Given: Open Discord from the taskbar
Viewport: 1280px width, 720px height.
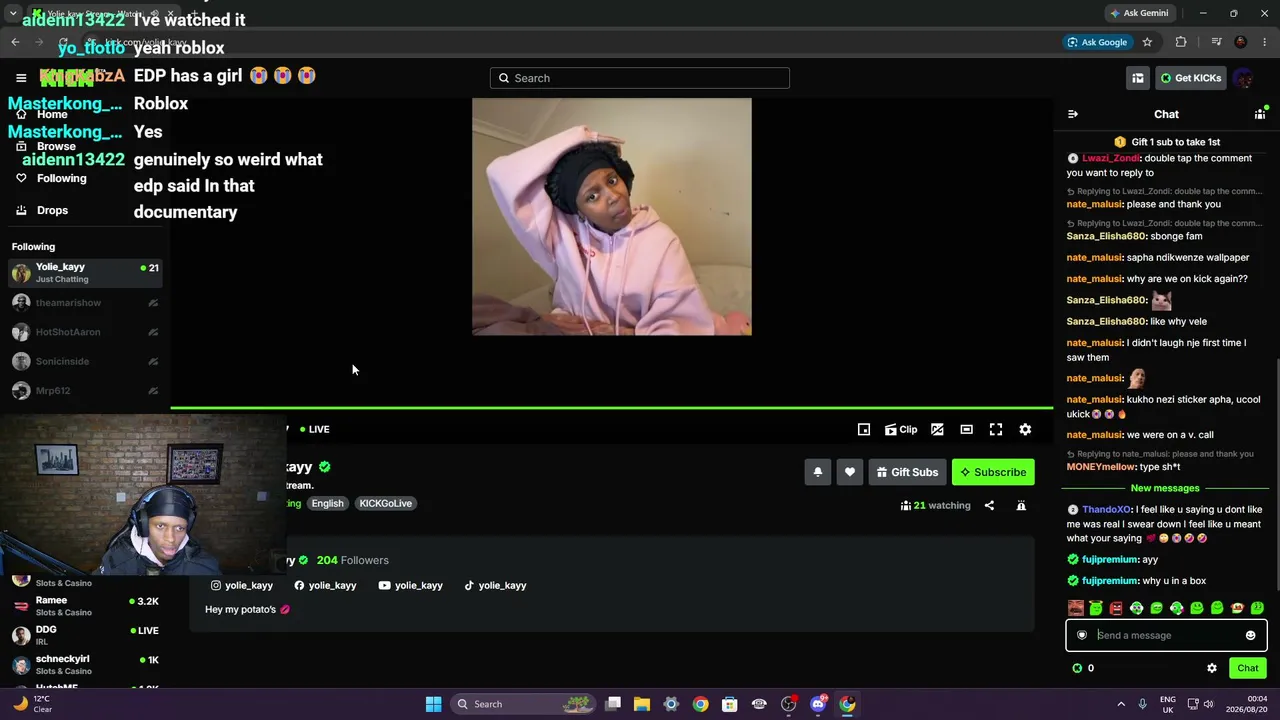Looking at the screenshot, I should click(x=818, y=704).
